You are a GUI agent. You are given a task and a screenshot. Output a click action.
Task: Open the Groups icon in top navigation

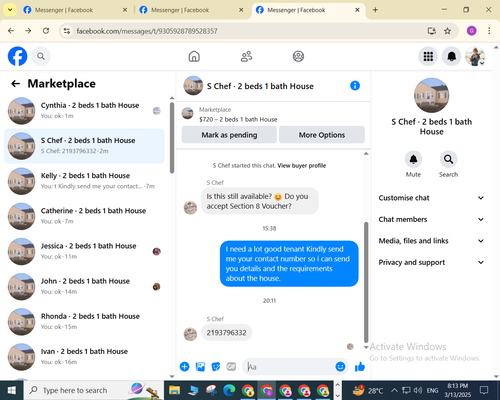(298, 56)
